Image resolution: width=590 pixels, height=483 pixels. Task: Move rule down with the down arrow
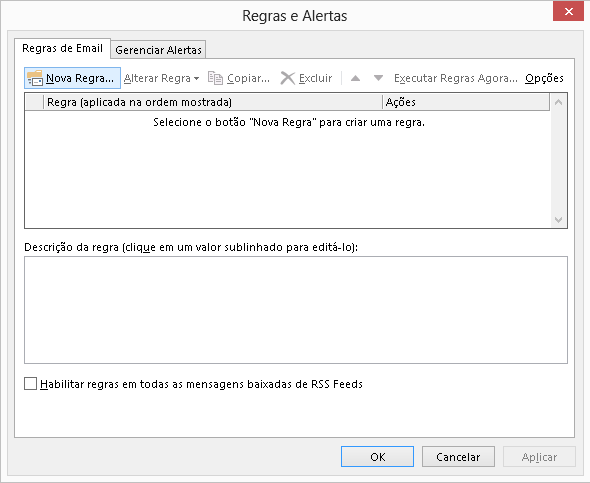tap(378, 78)
